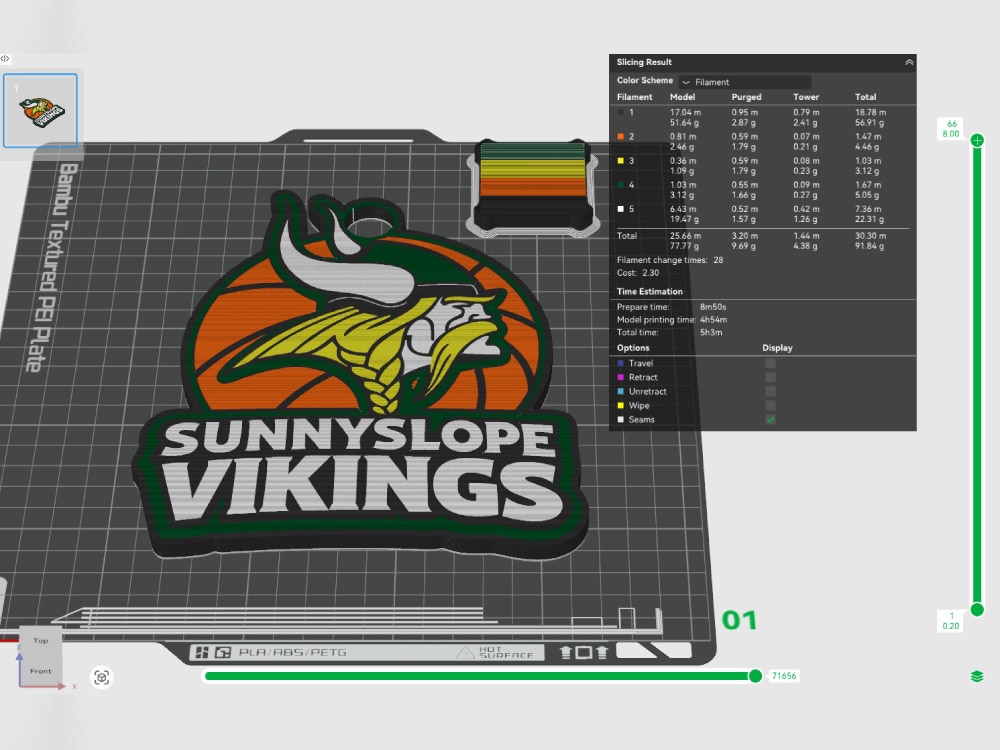Click the plus icon atop layer slider
Screen dimensions: 1000x750
coord(977,140)
